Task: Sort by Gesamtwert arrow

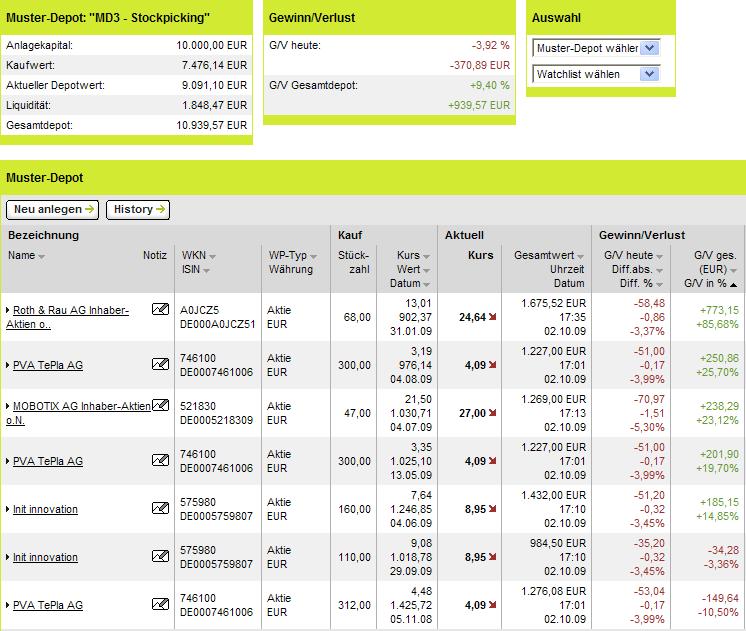Action: point(580,257)
